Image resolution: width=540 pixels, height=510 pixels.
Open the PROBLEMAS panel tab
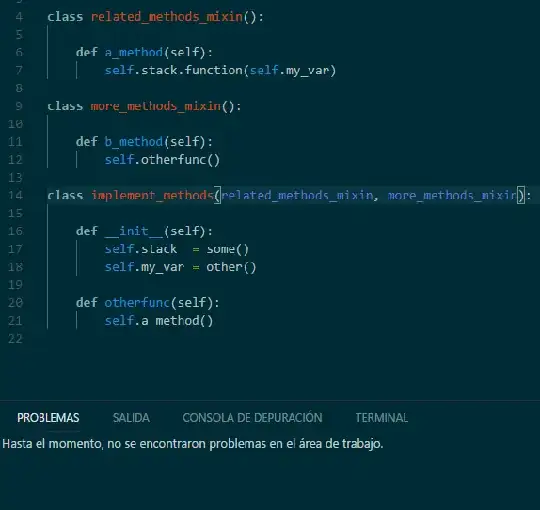click(48, 418)
